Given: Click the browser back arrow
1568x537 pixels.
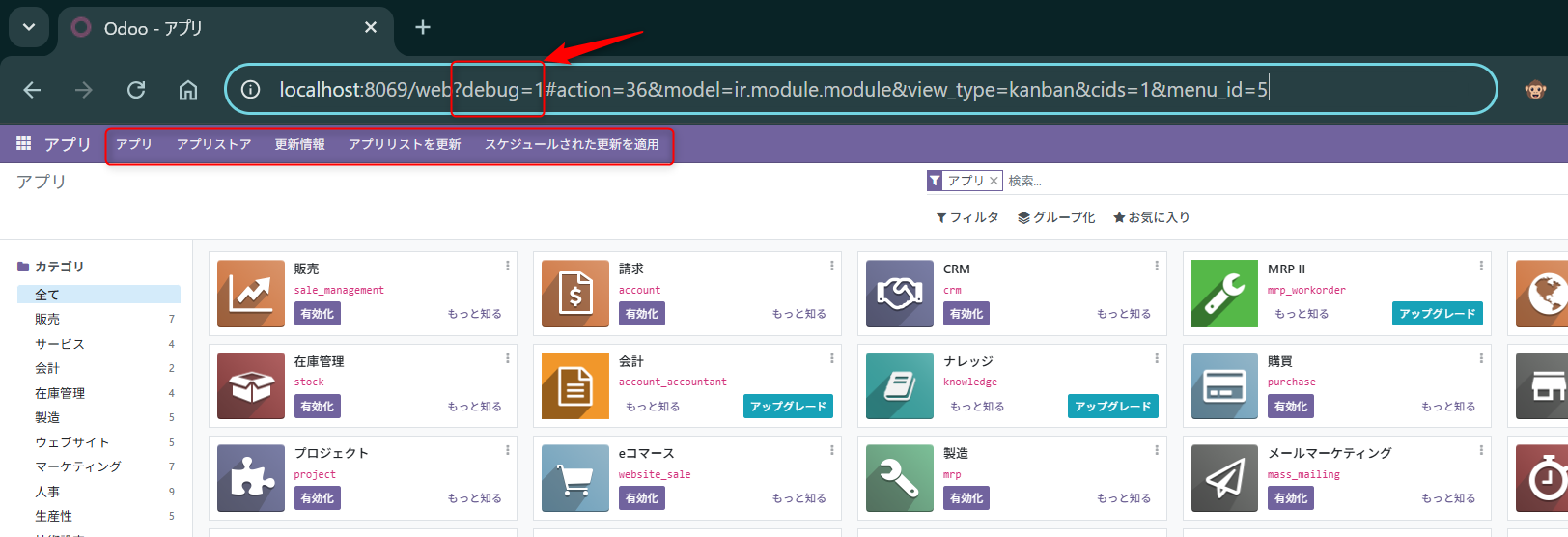Looking at the screenshot, I should [x=32, y=90].
